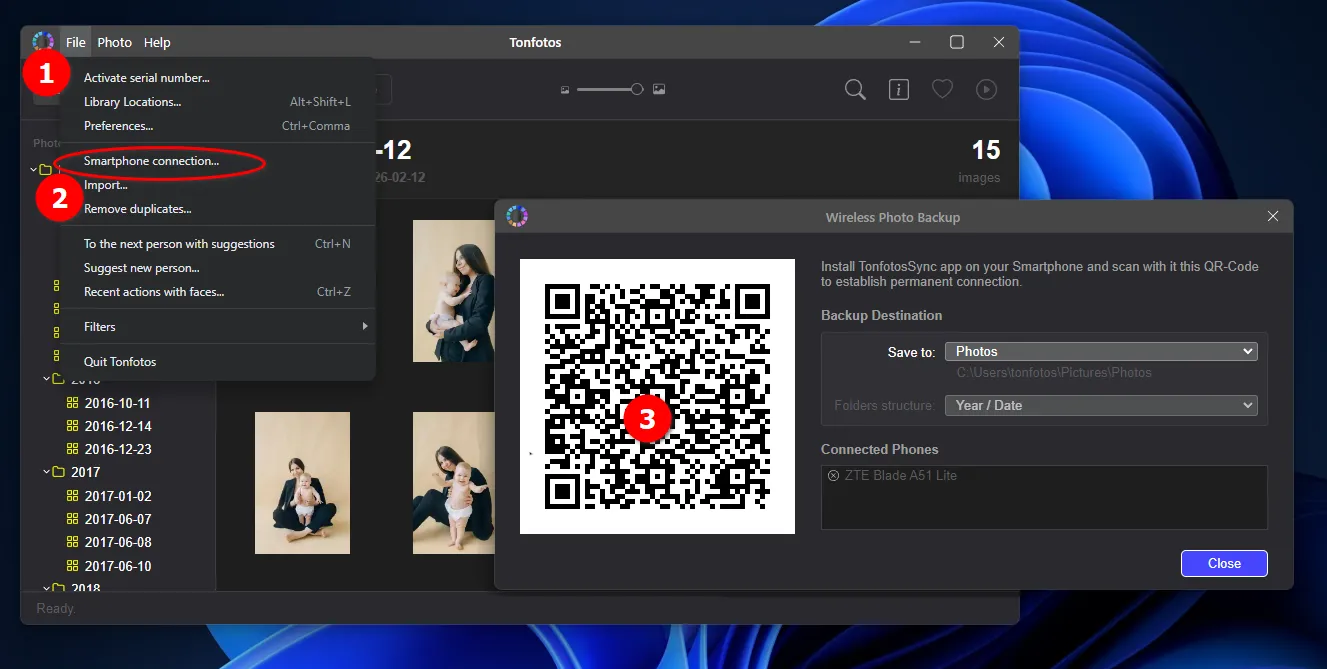Open album 2017-06-10

pos(118,566)
